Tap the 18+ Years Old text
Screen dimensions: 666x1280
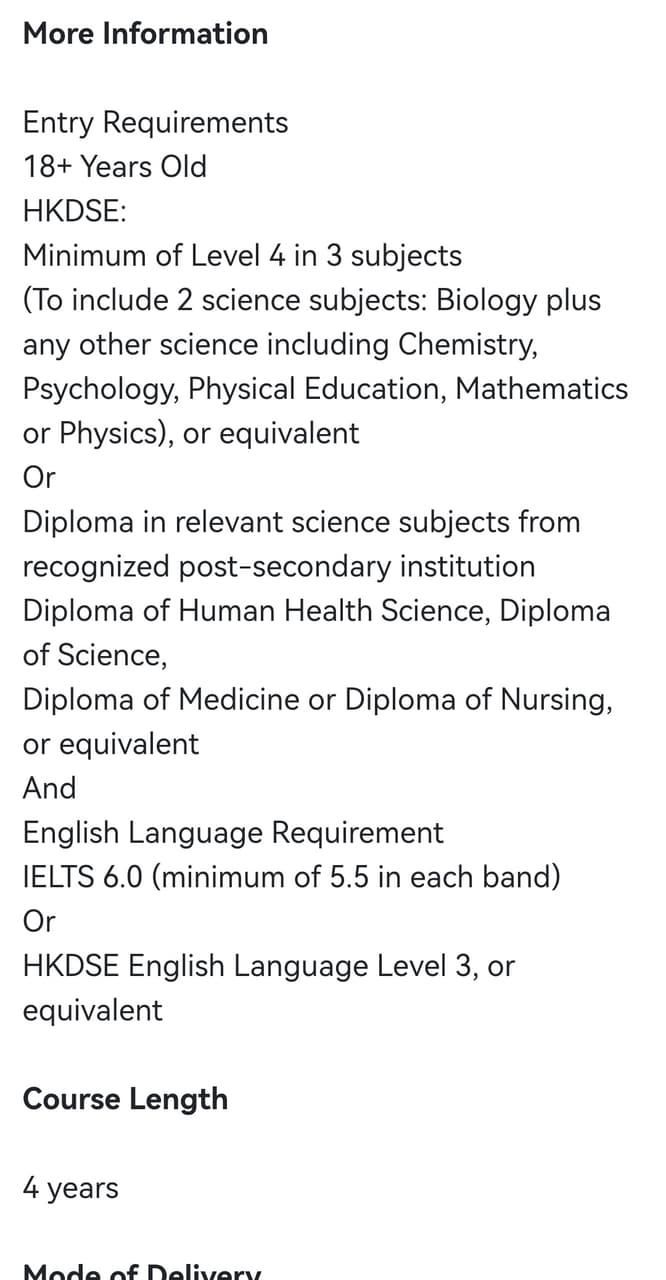(x=115, y=167)
